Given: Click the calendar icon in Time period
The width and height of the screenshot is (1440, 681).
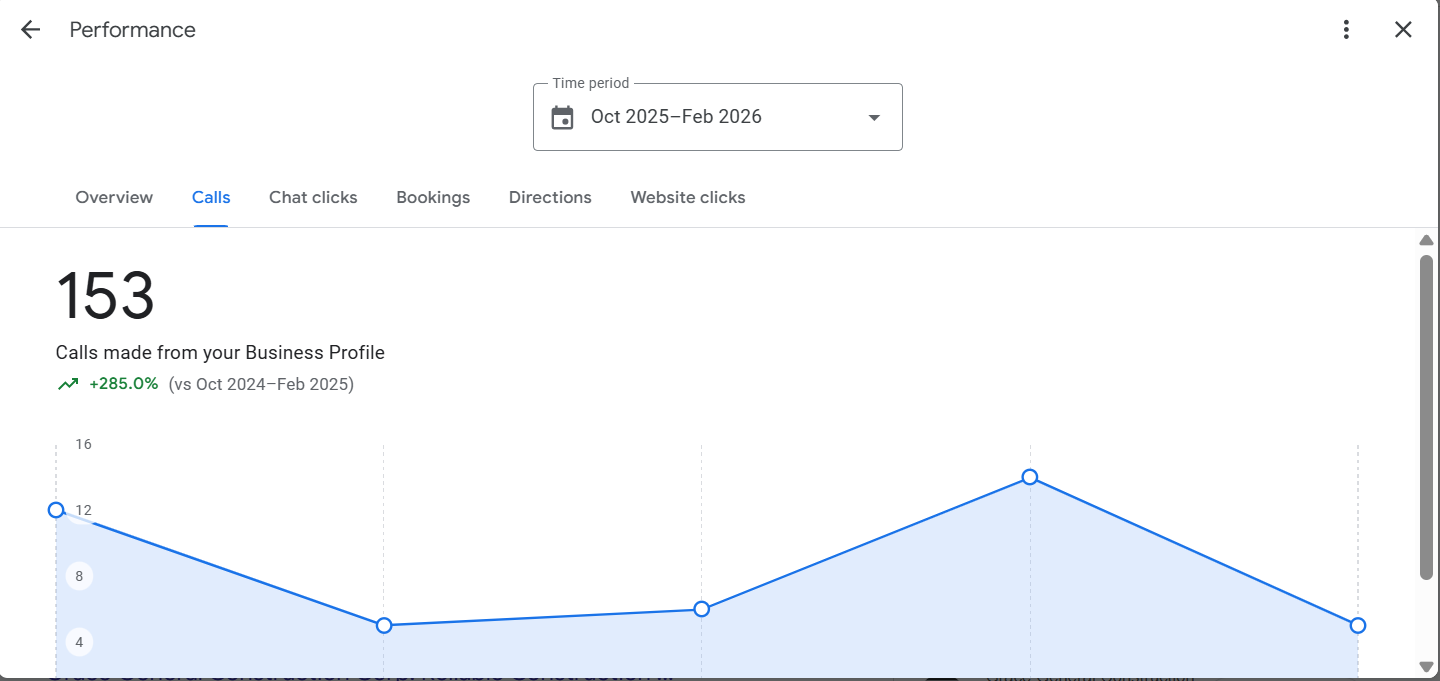Looking at the screenshot, I should point(563,117).
